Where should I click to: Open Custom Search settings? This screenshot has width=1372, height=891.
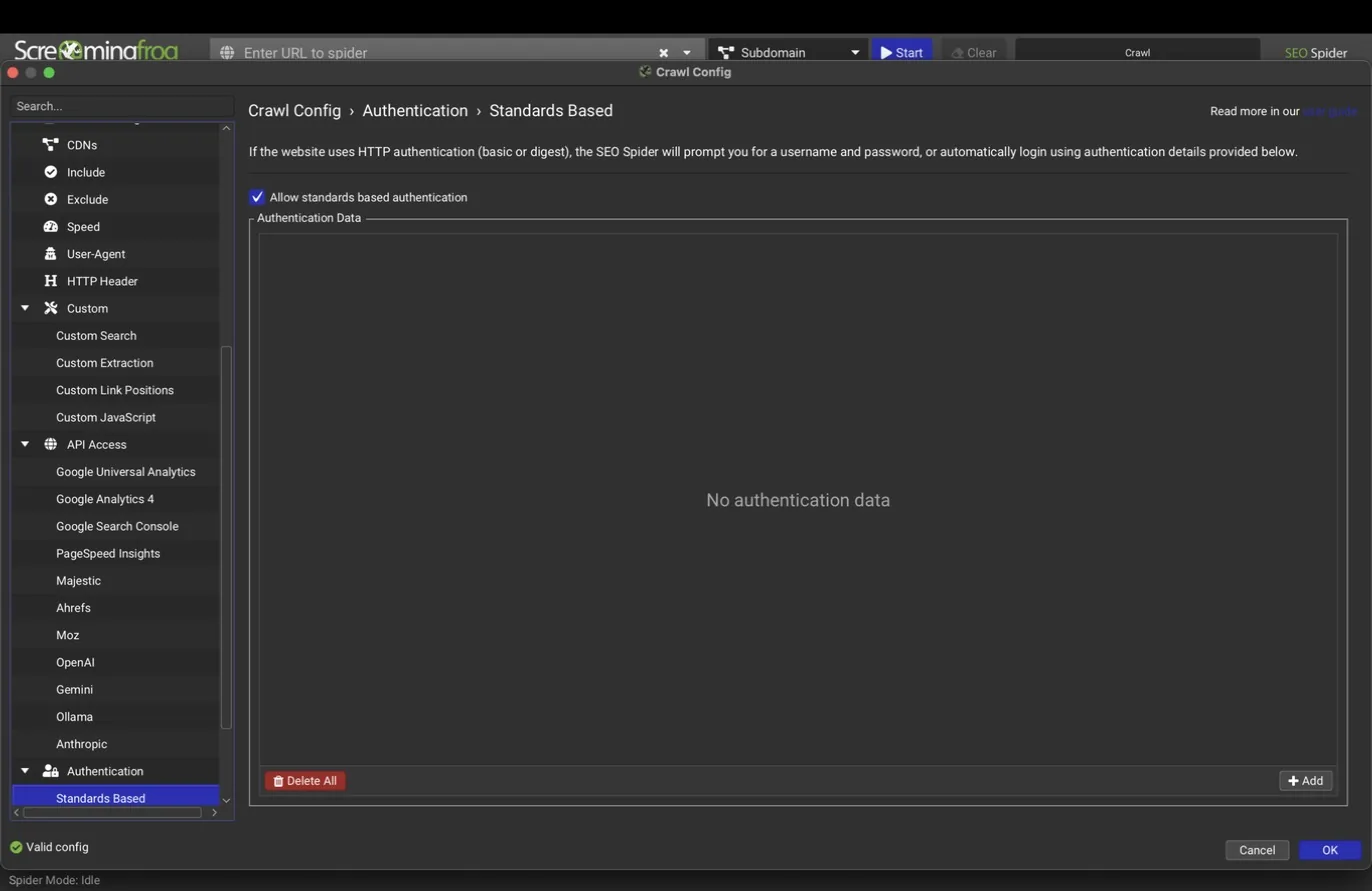click(x=96, y=336)
